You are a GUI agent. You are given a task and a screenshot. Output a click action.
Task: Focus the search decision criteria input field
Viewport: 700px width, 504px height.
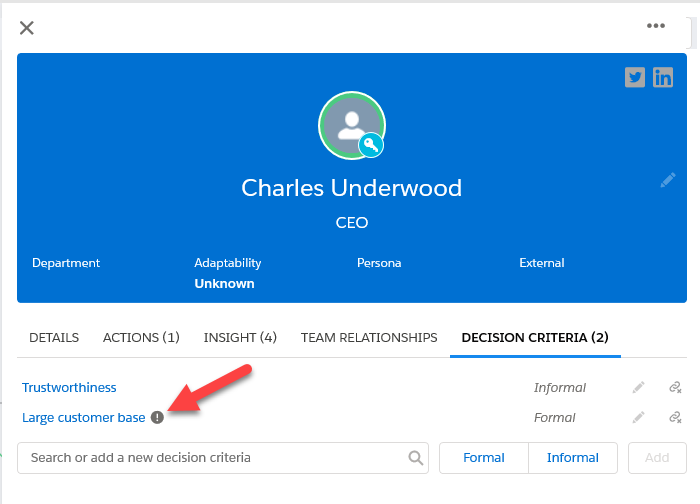click(x=223, y=458)
